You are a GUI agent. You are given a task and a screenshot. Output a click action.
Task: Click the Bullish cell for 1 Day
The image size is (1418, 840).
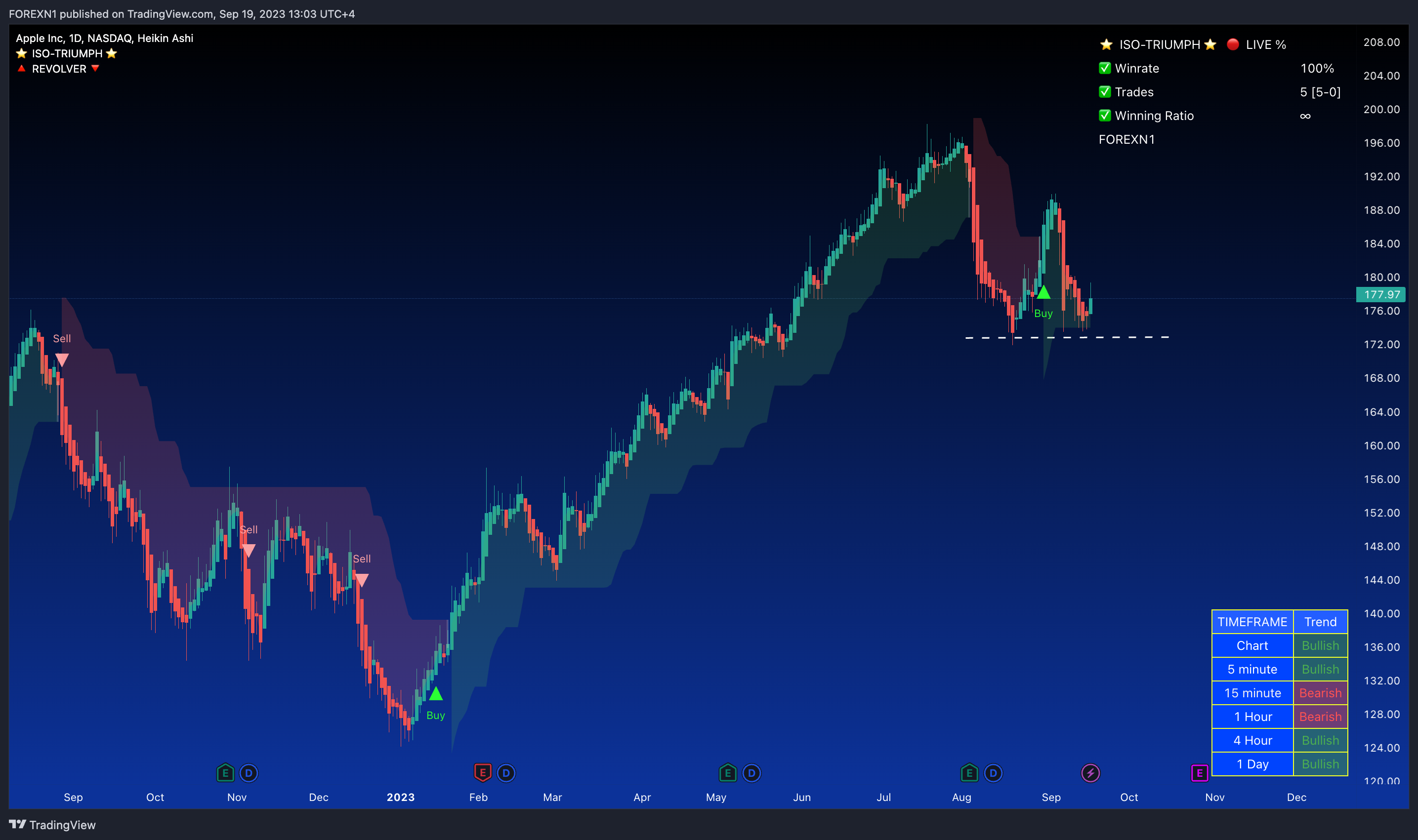(1321, 764)
